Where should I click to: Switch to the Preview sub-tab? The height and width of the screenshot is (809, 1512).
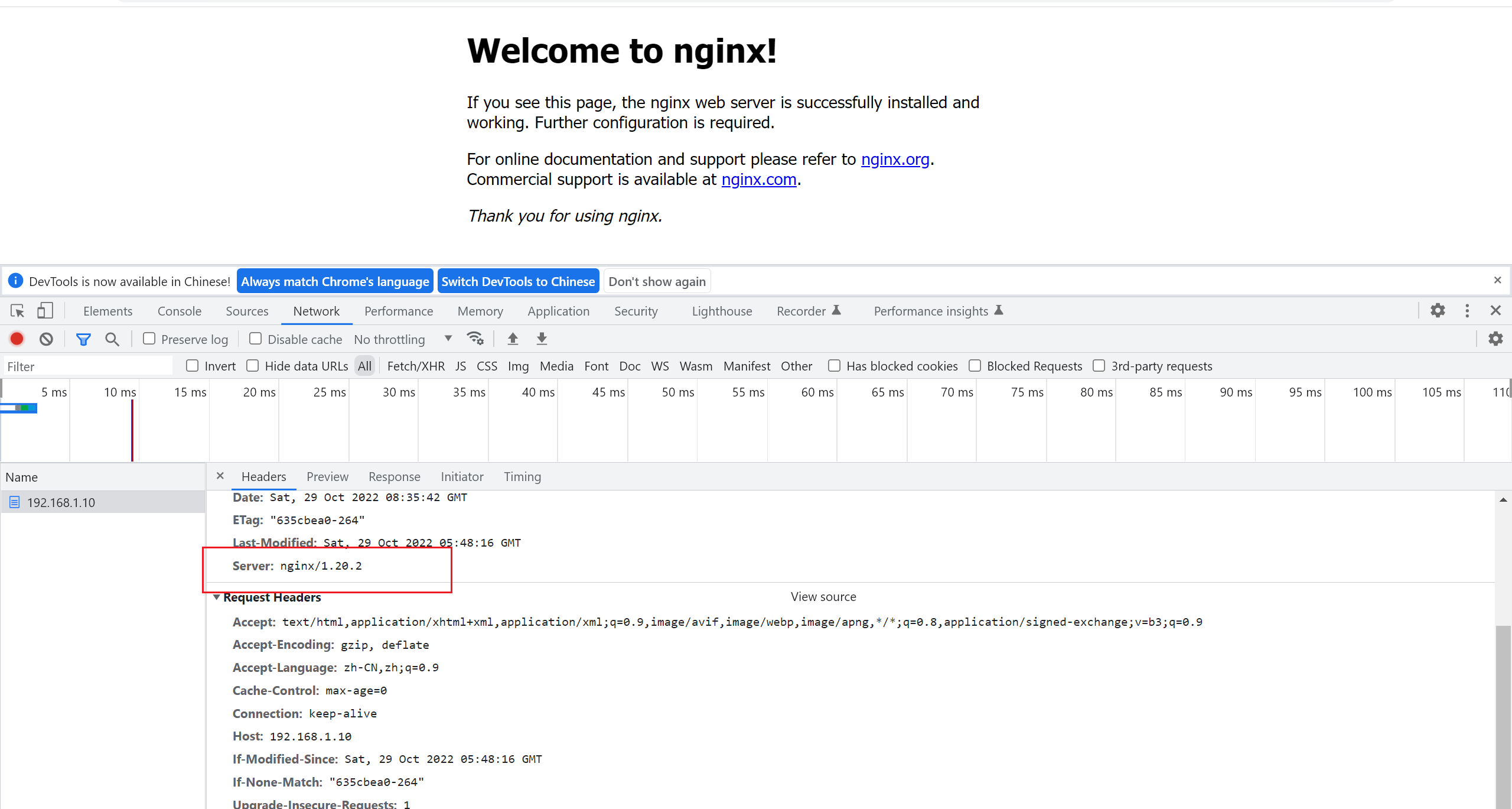[327, 476]
